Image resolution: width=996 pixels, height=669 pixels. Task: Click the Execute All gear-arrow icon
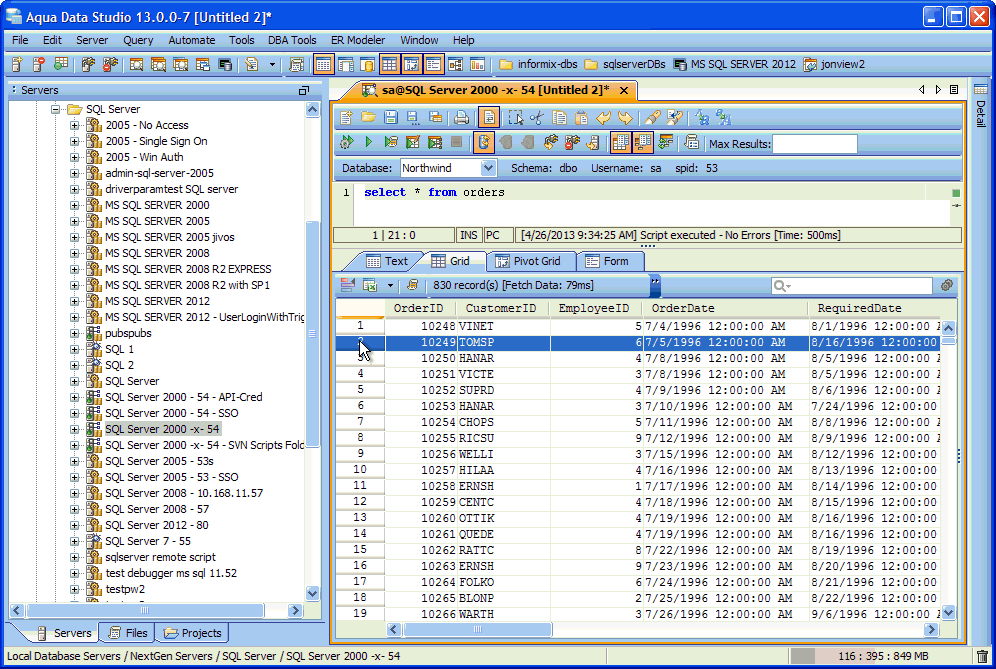(346, 142)
